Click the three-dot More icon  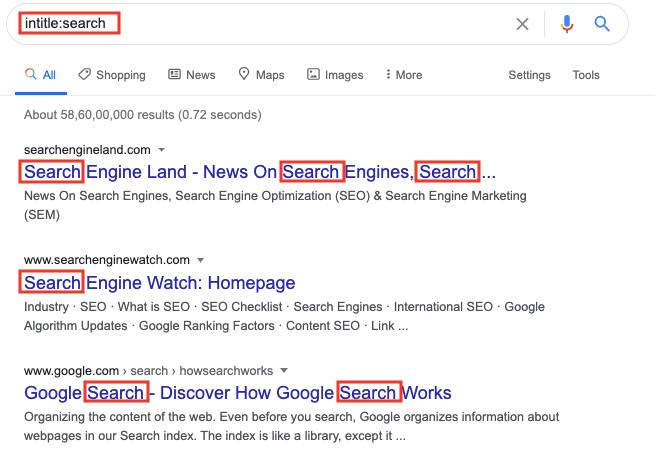(387, 74)
